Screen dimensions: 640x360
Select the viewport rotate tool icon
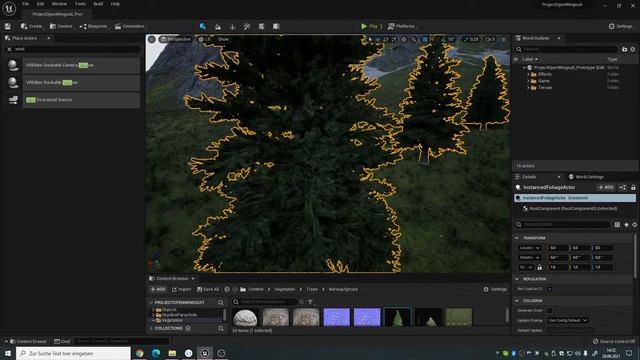click(386, 39)
